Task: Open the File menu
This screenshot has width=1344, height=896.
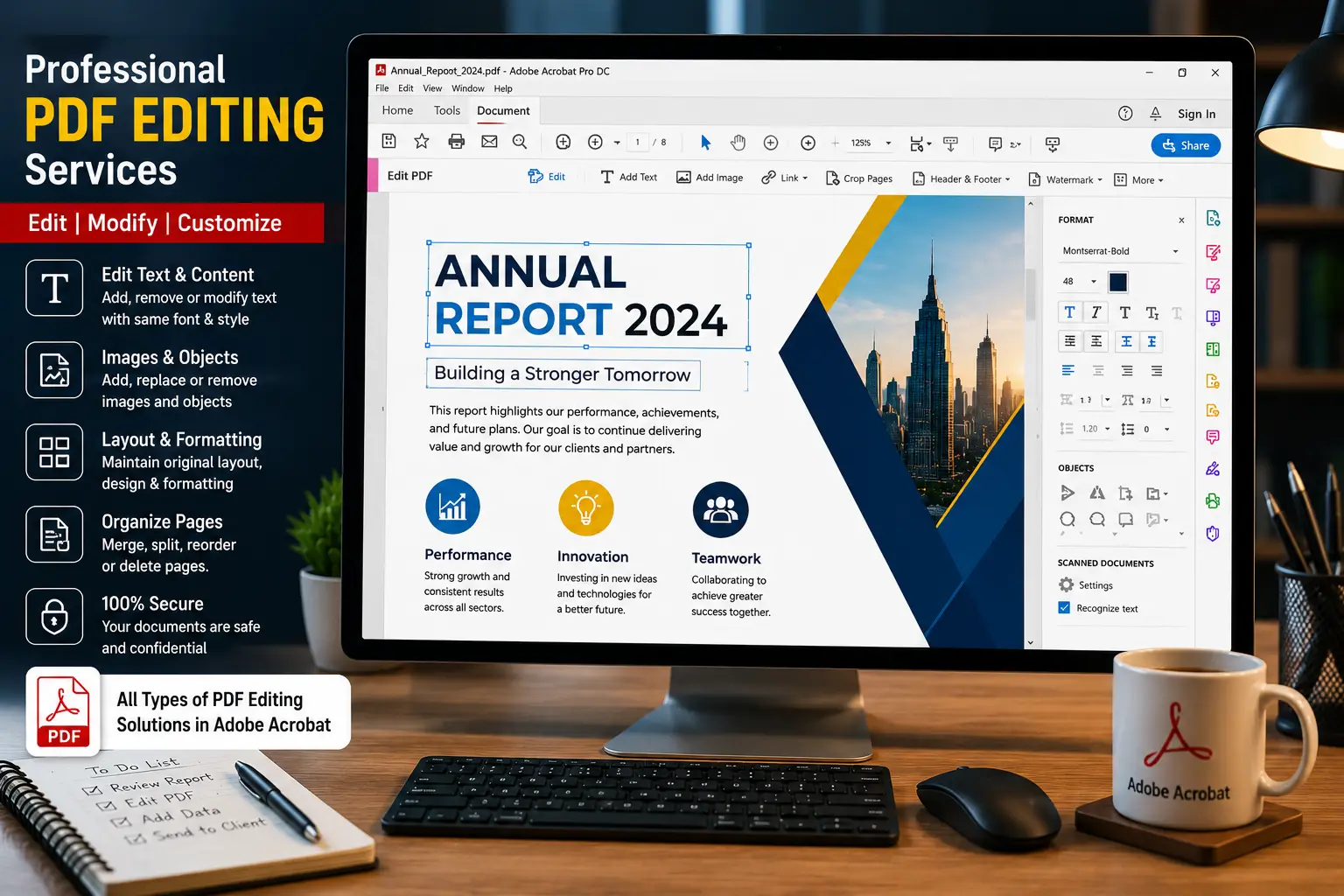Action: point(382,88)
